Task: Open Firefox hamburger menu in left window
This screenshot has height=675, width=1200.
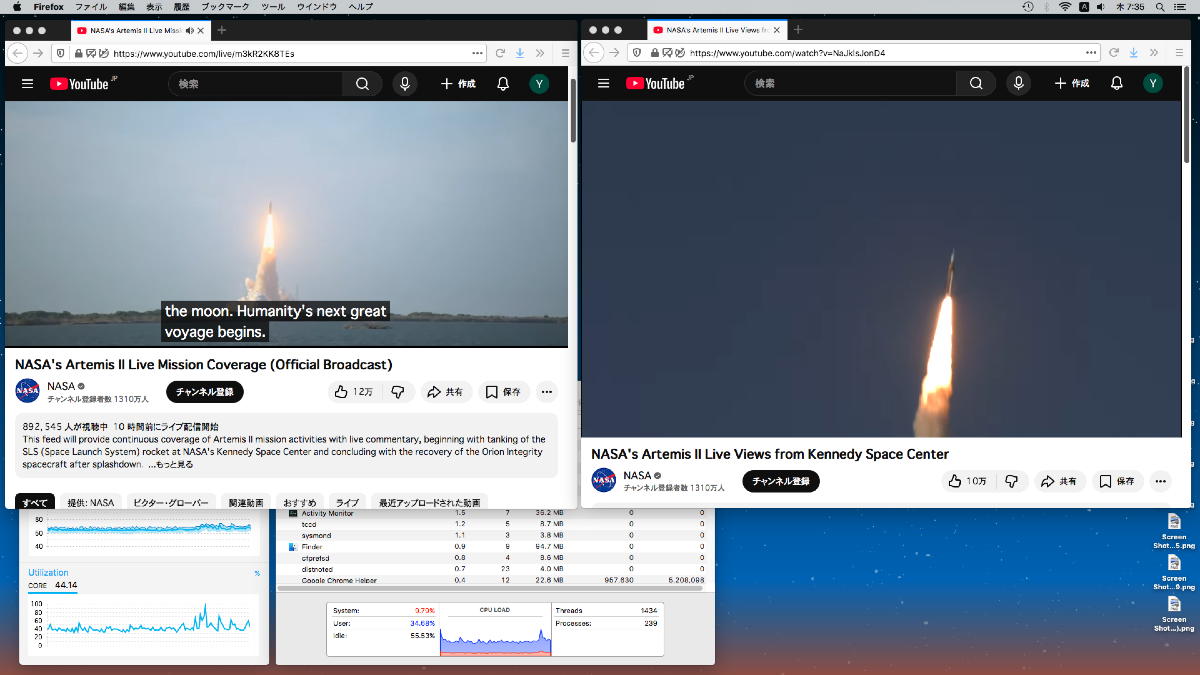Action: click(x=565, y=53)
